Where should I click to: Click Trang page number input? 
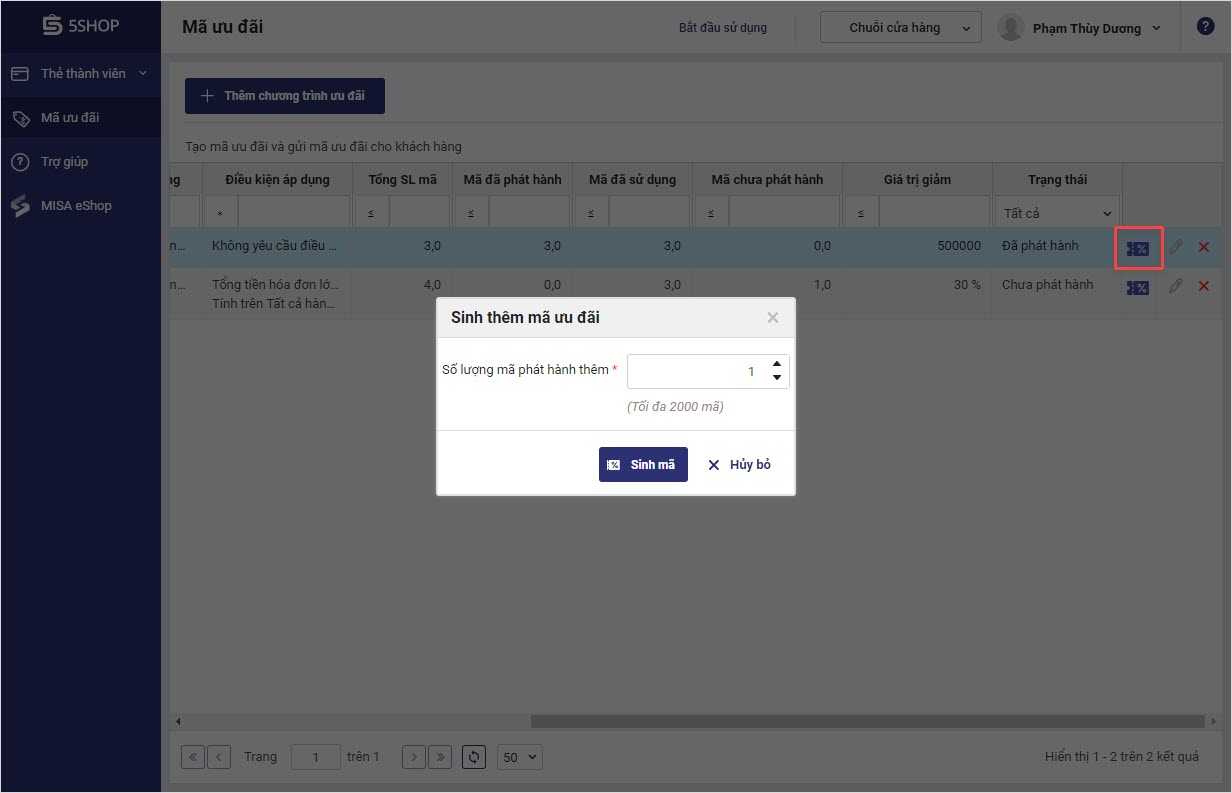(x=316, y=757)
